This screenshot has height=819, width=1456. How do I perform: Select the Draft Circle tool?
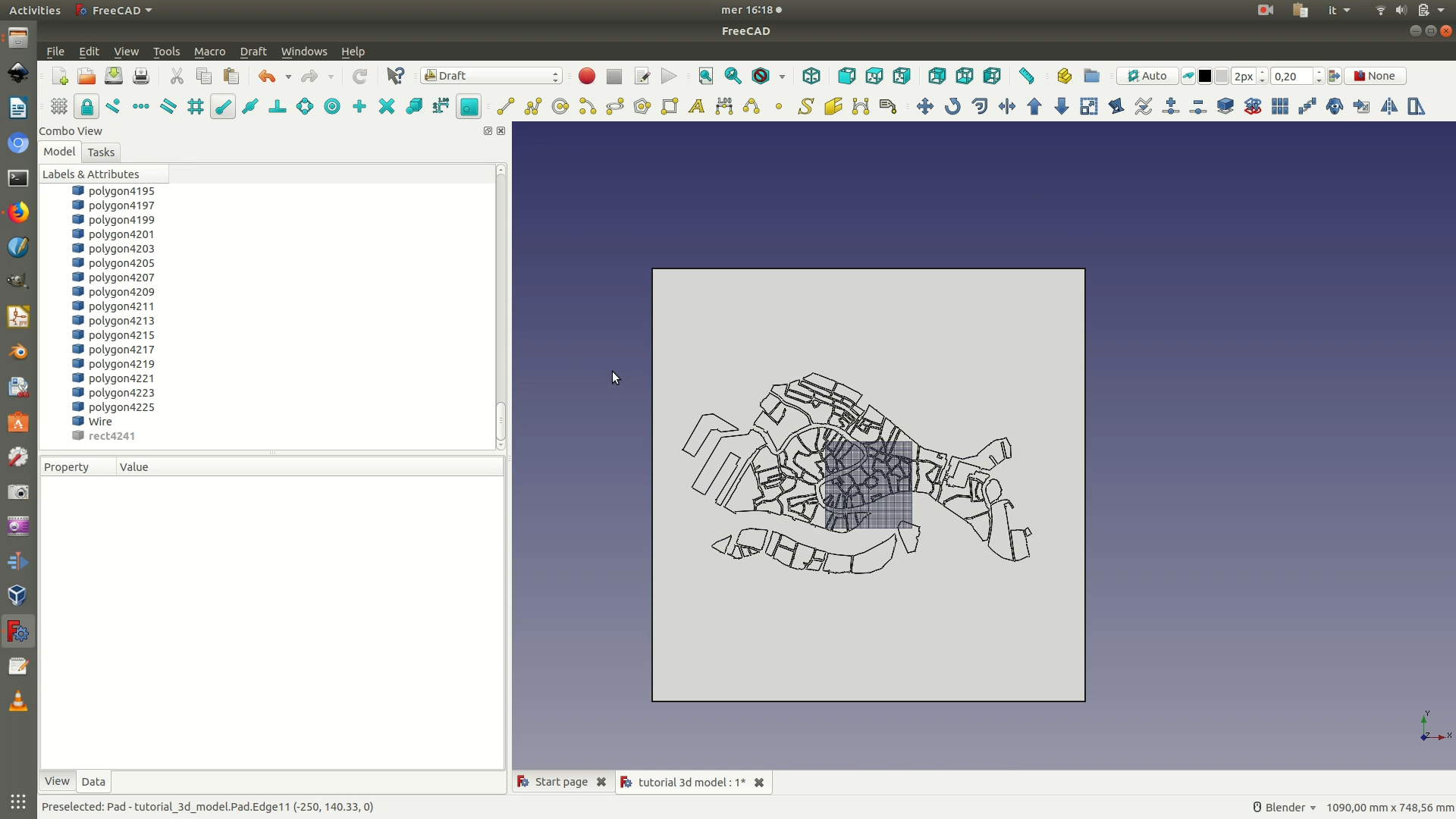coord(560,107)
